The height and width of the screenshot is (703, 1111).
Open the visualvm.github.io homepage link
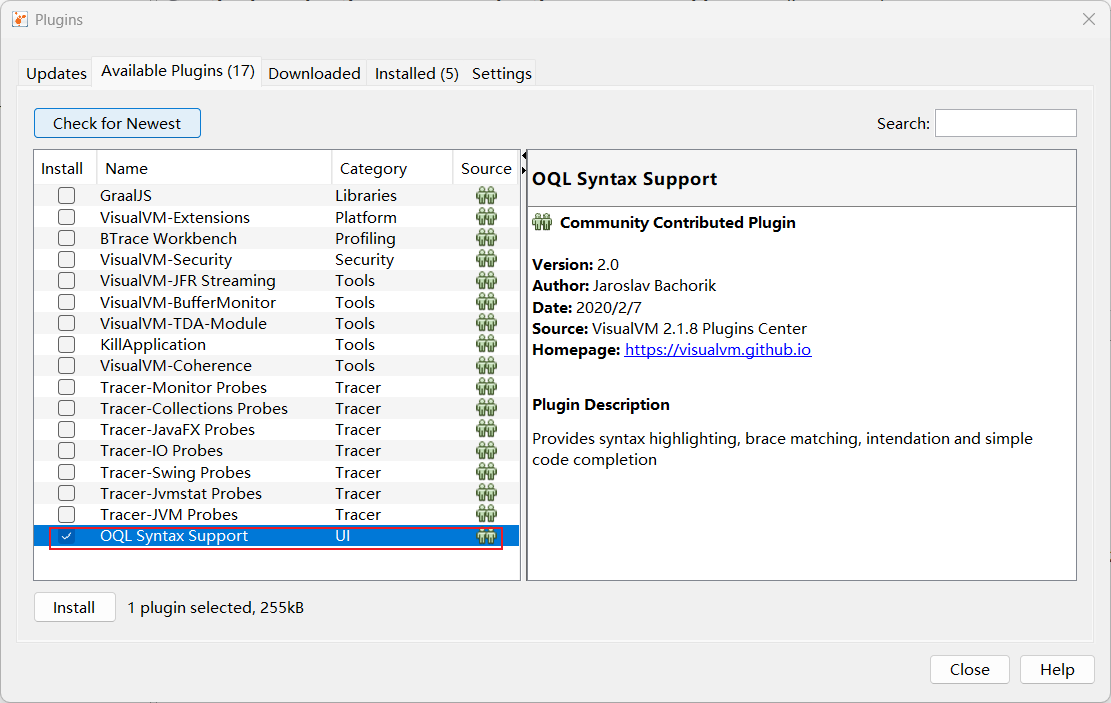pyautogui.click(x=717, y=350)
